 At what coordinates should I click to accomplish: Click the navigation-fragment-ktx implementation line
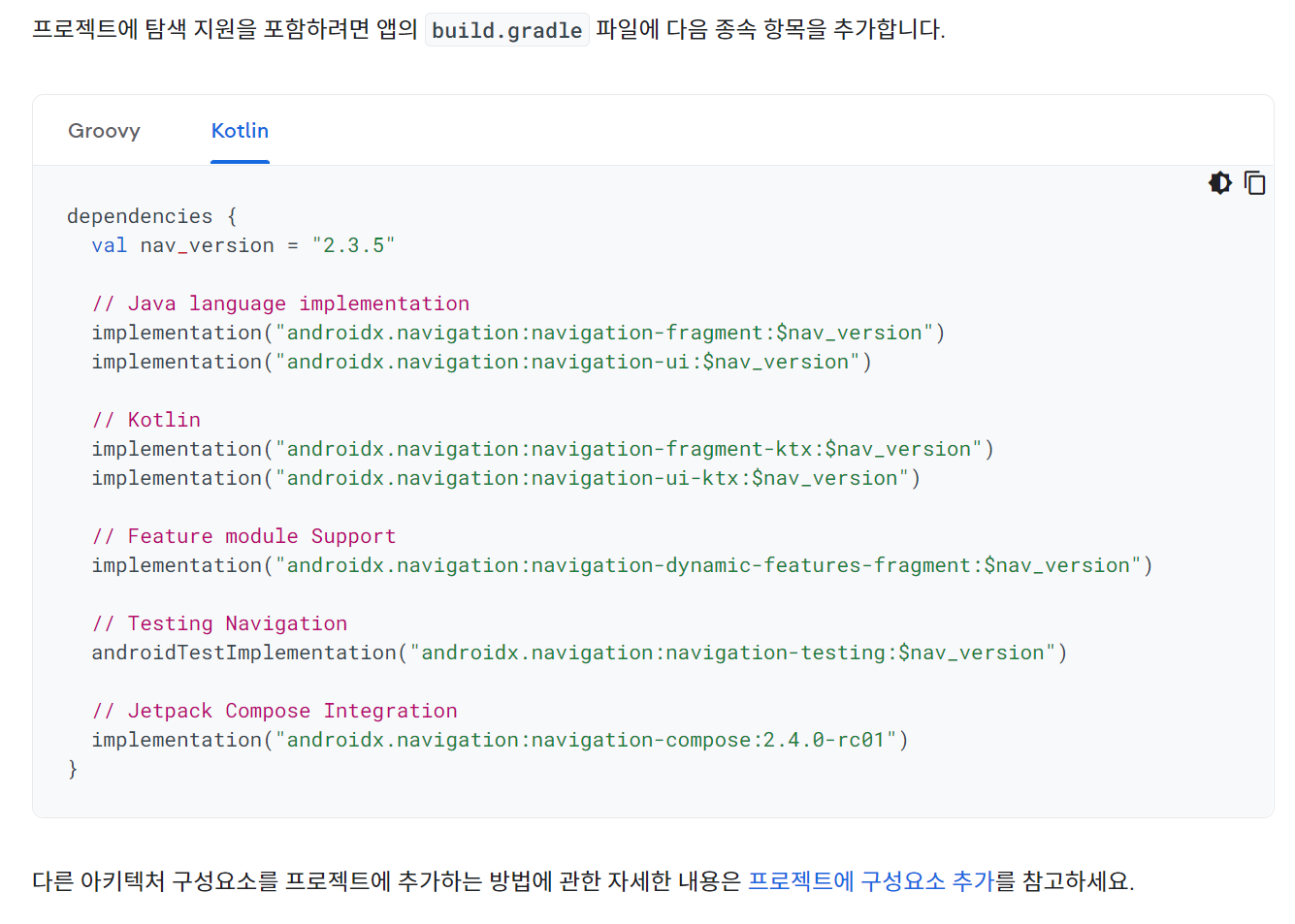[x=543, y=449]
